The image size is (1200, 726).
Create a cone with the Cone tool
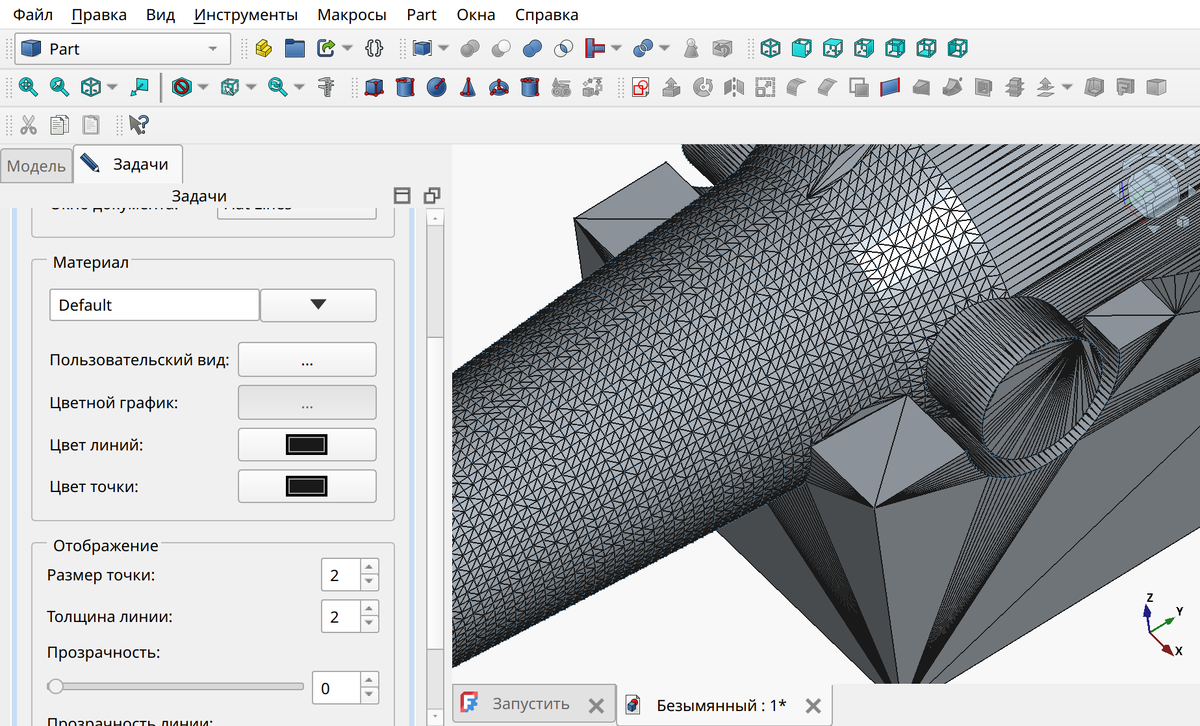pos(466,87)
